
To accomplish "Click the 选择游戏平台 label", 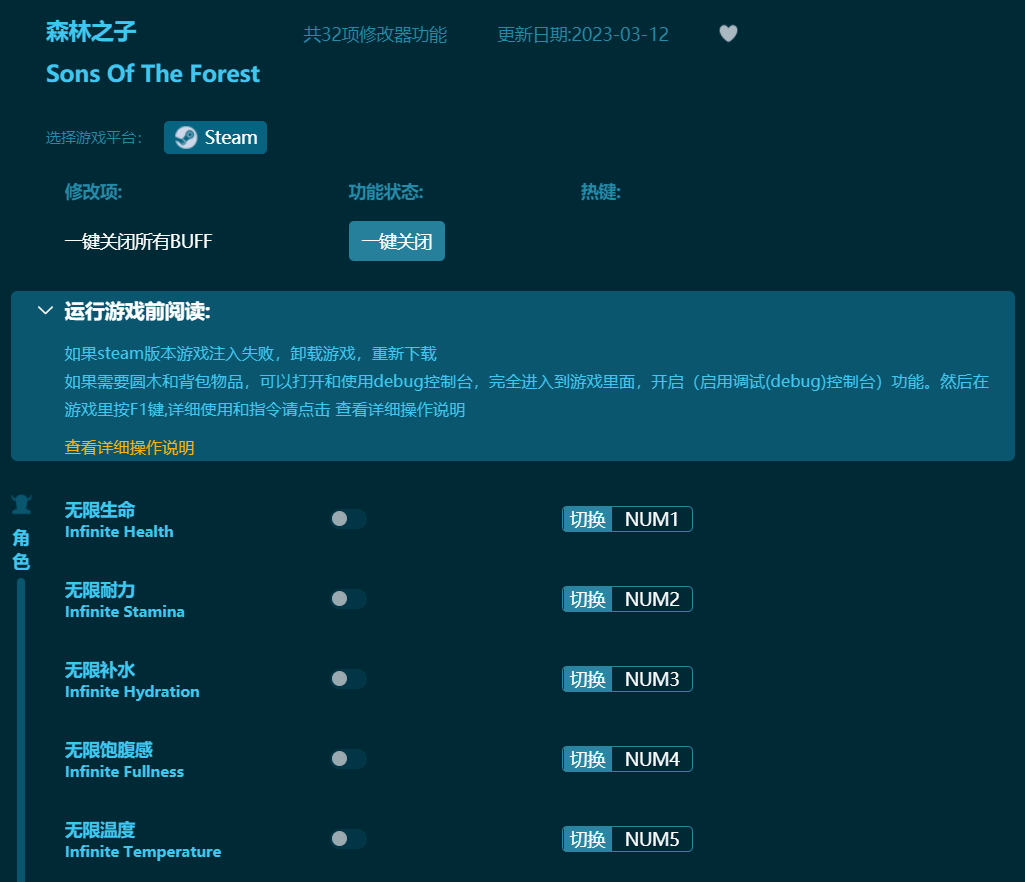I will pyautogui.click(x=94, y=138).
